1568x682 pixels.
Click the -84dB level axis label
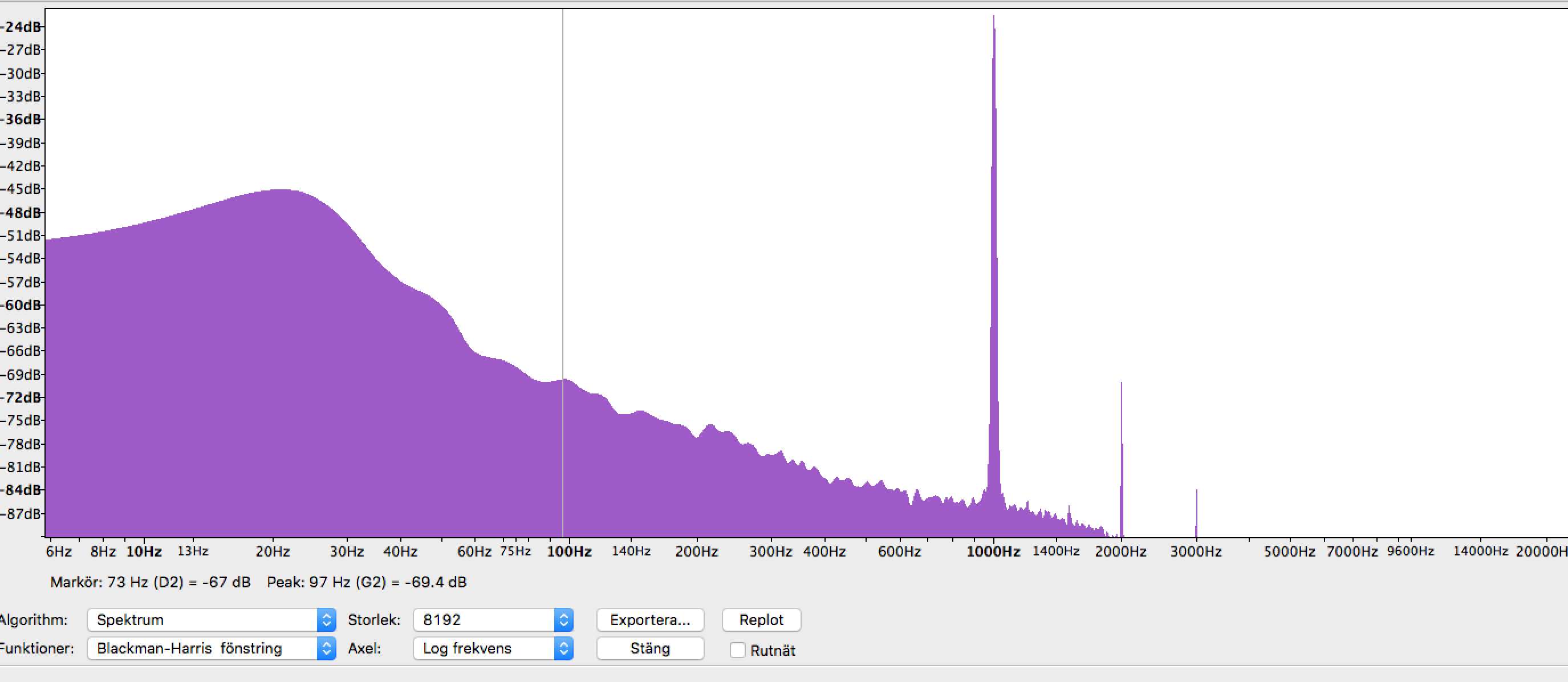pos(21,490)
